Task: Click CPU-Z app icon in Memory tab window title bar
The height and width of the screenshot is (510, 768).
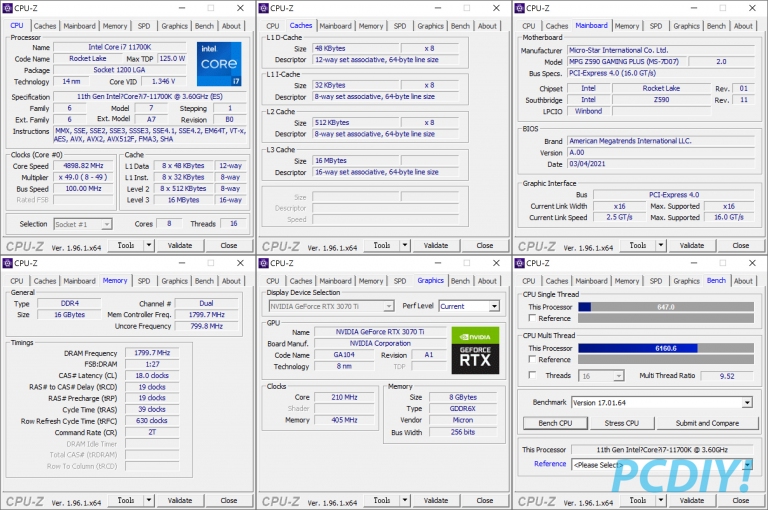Action: (x=7, y=263)
